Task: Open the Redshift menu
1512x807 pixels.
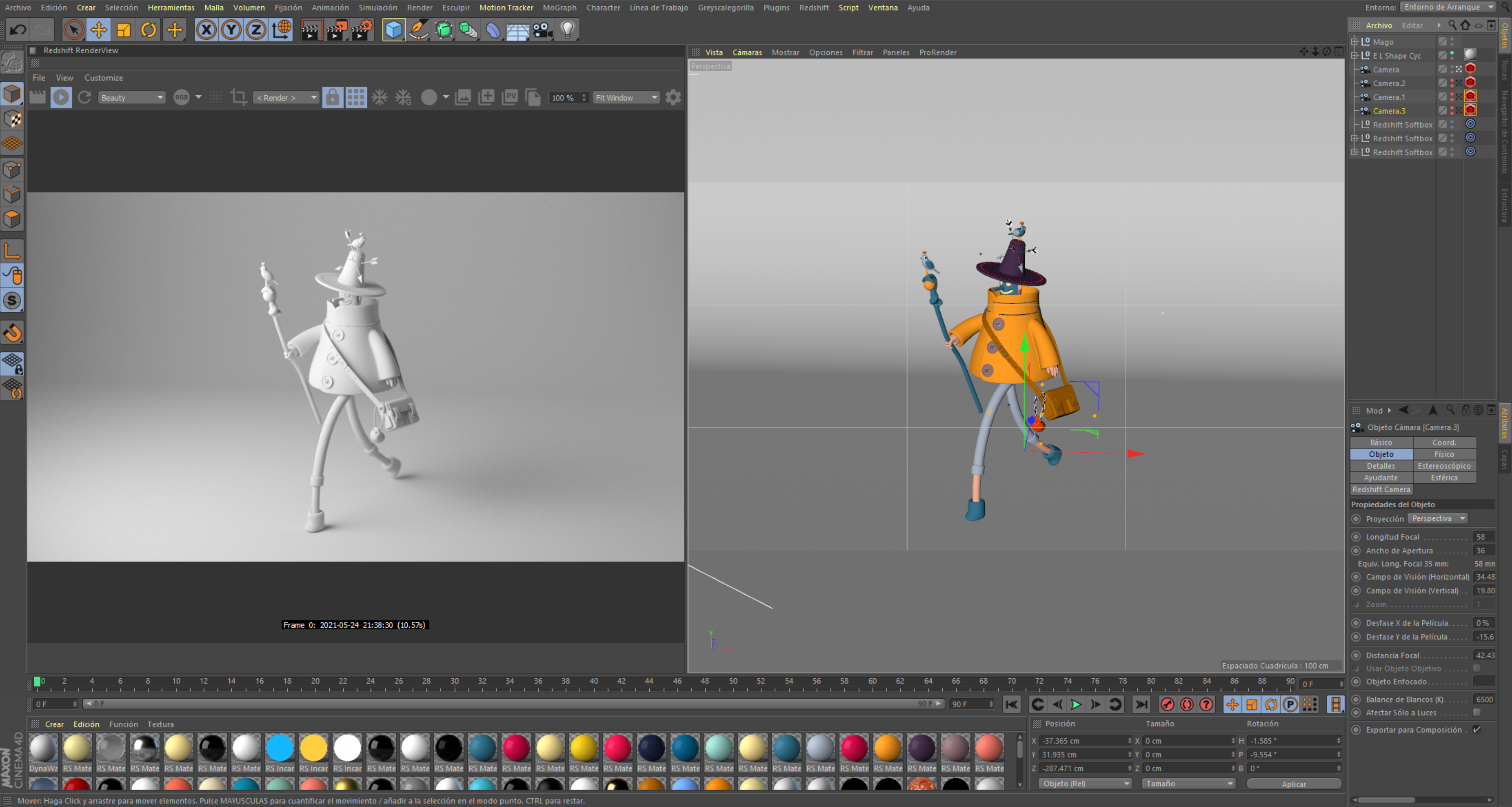Action: [x=814, y=7]
